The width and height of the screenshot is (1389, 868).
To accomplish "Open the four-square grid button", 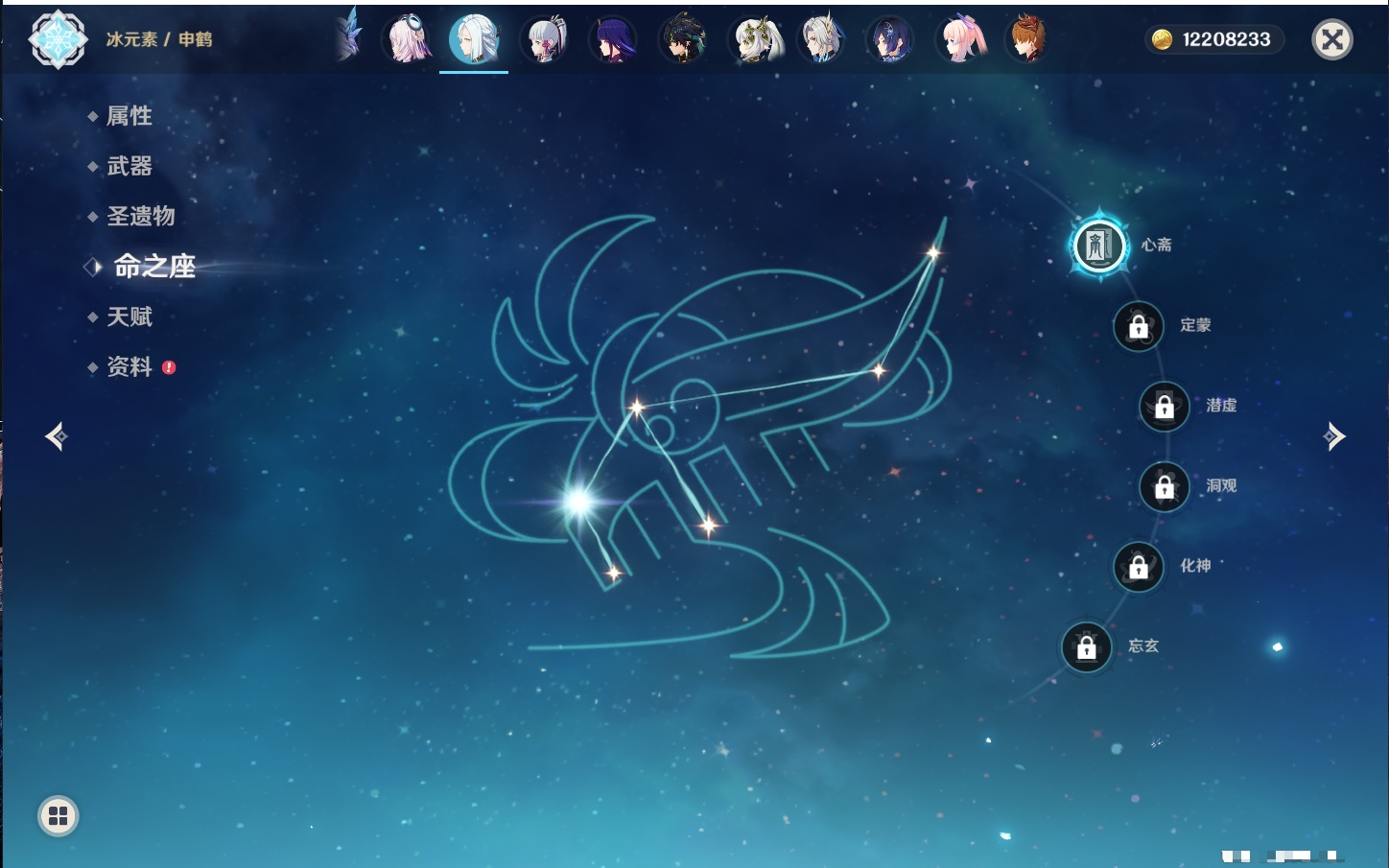I will point(58,816).
